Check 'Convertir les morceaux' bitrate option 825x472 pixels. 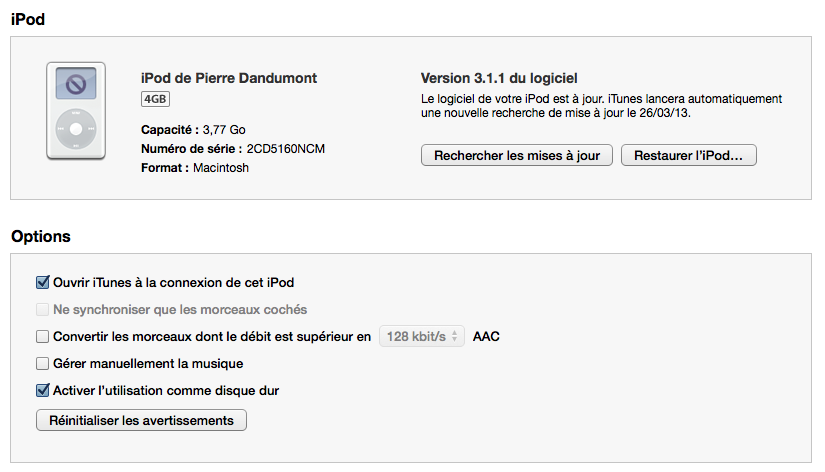click(x=42, y=337)
